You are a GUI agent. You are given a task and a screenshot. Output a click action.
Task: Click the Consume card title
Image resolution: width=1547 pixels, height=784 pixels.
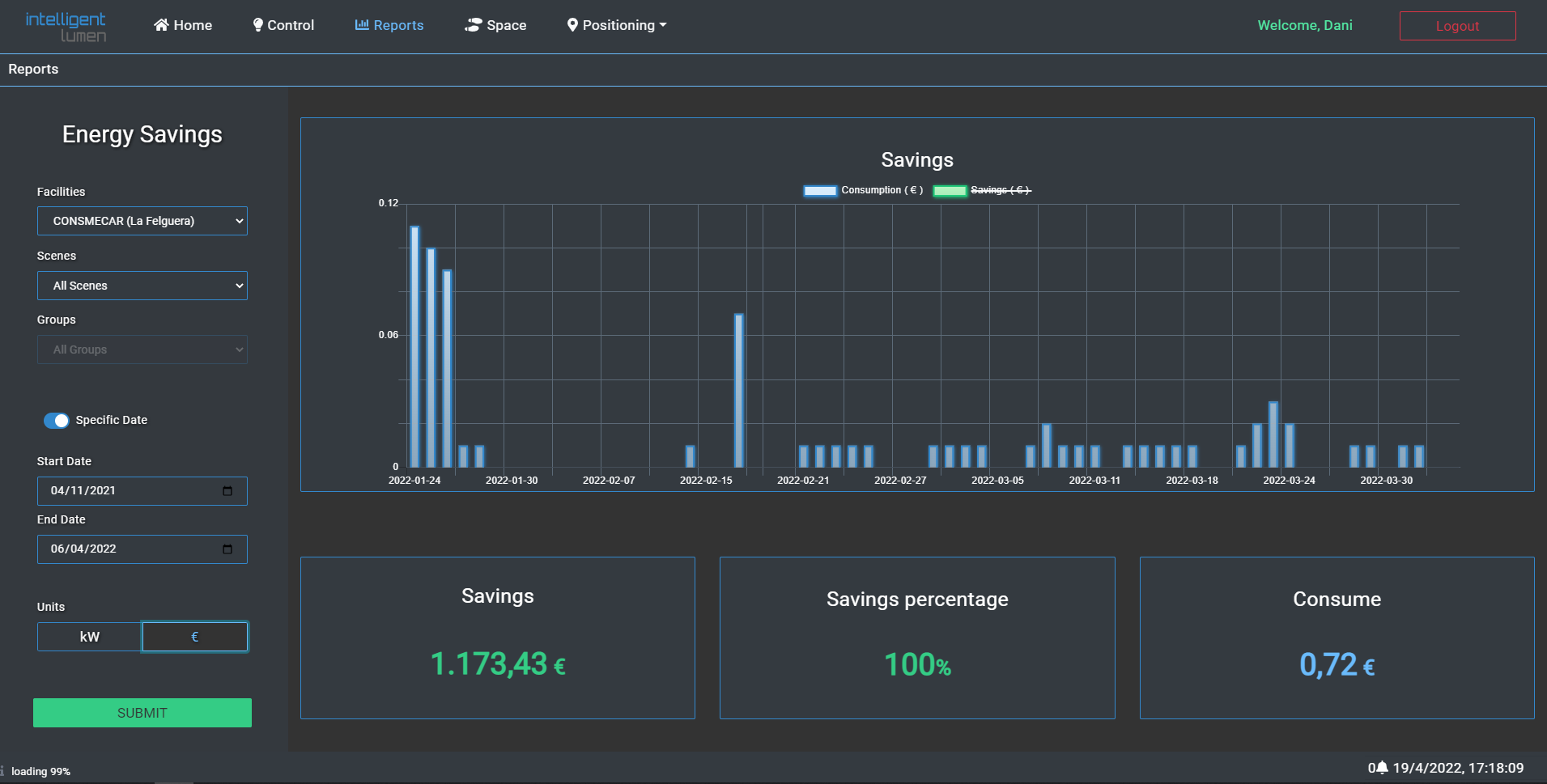click(x=1337, y=600)
